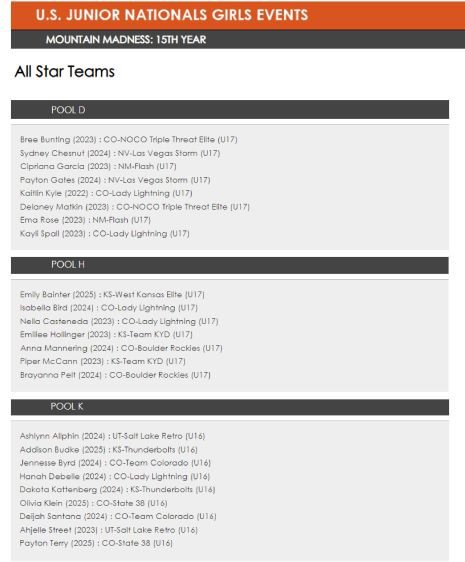Click Cipriana Garcia NM-Flash entry

(98, 166)
